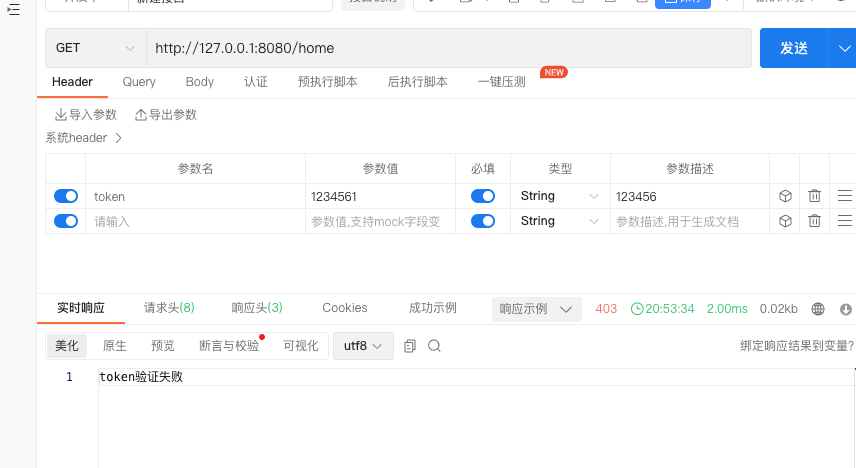
Task: Click cube icon in empty parameter row
Action: coord(785,221)
